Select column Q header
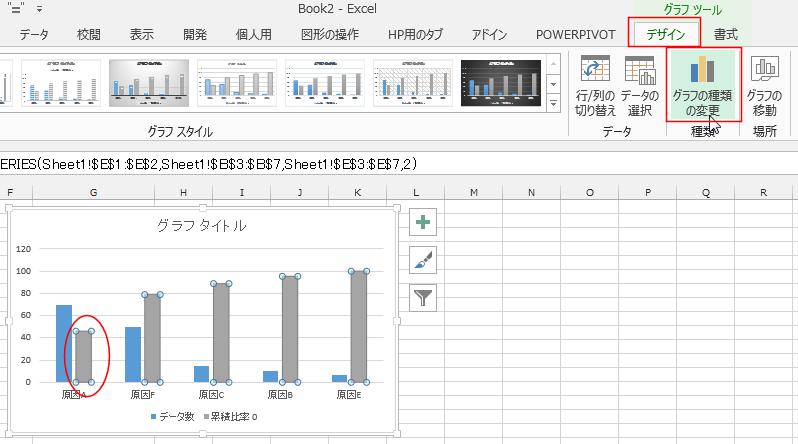The height and width of the screenshot is (444, 798). (706, 192)
